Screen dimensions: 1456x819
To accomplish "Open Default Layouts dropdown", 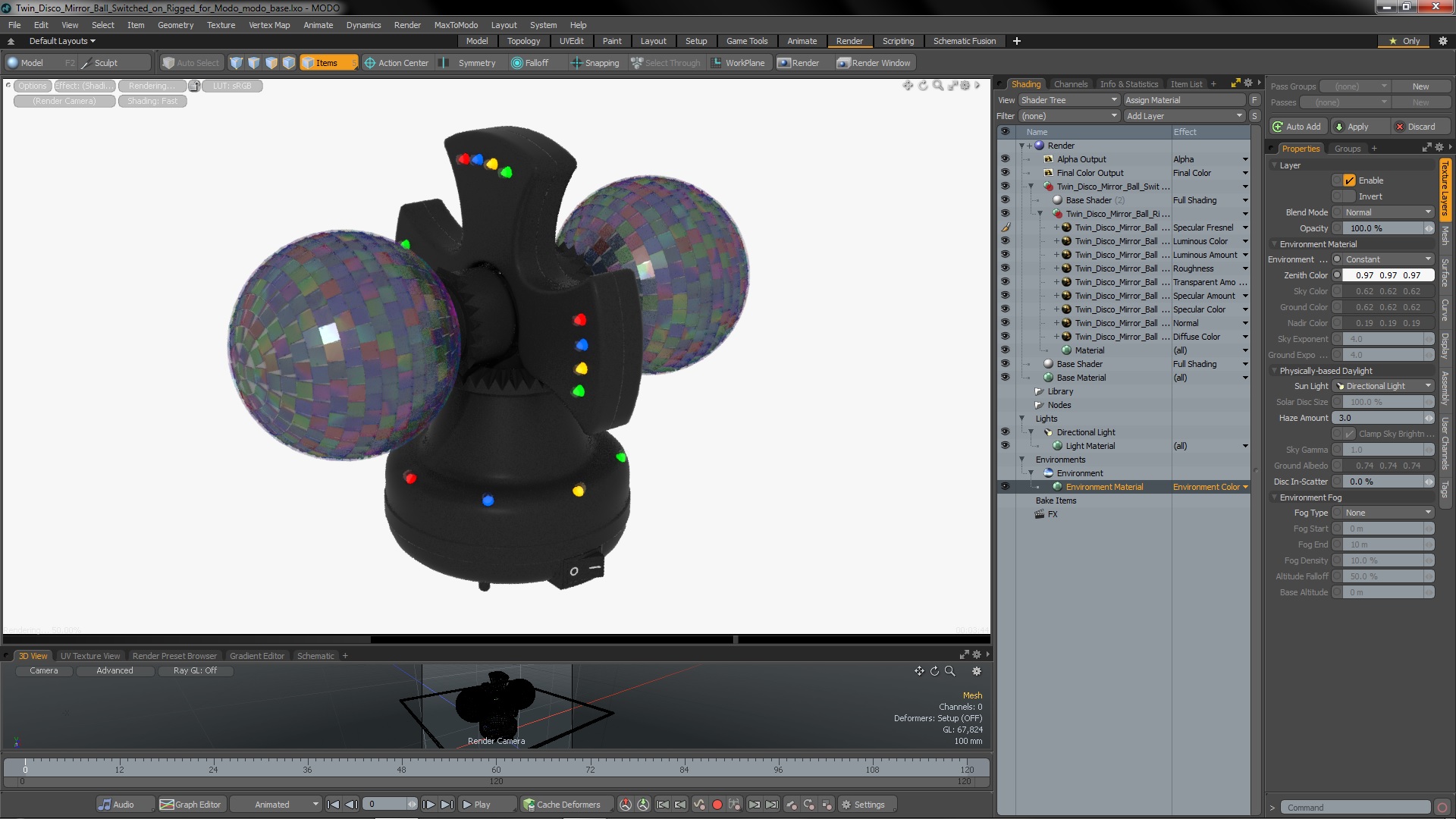I will [x=62, y=41].
